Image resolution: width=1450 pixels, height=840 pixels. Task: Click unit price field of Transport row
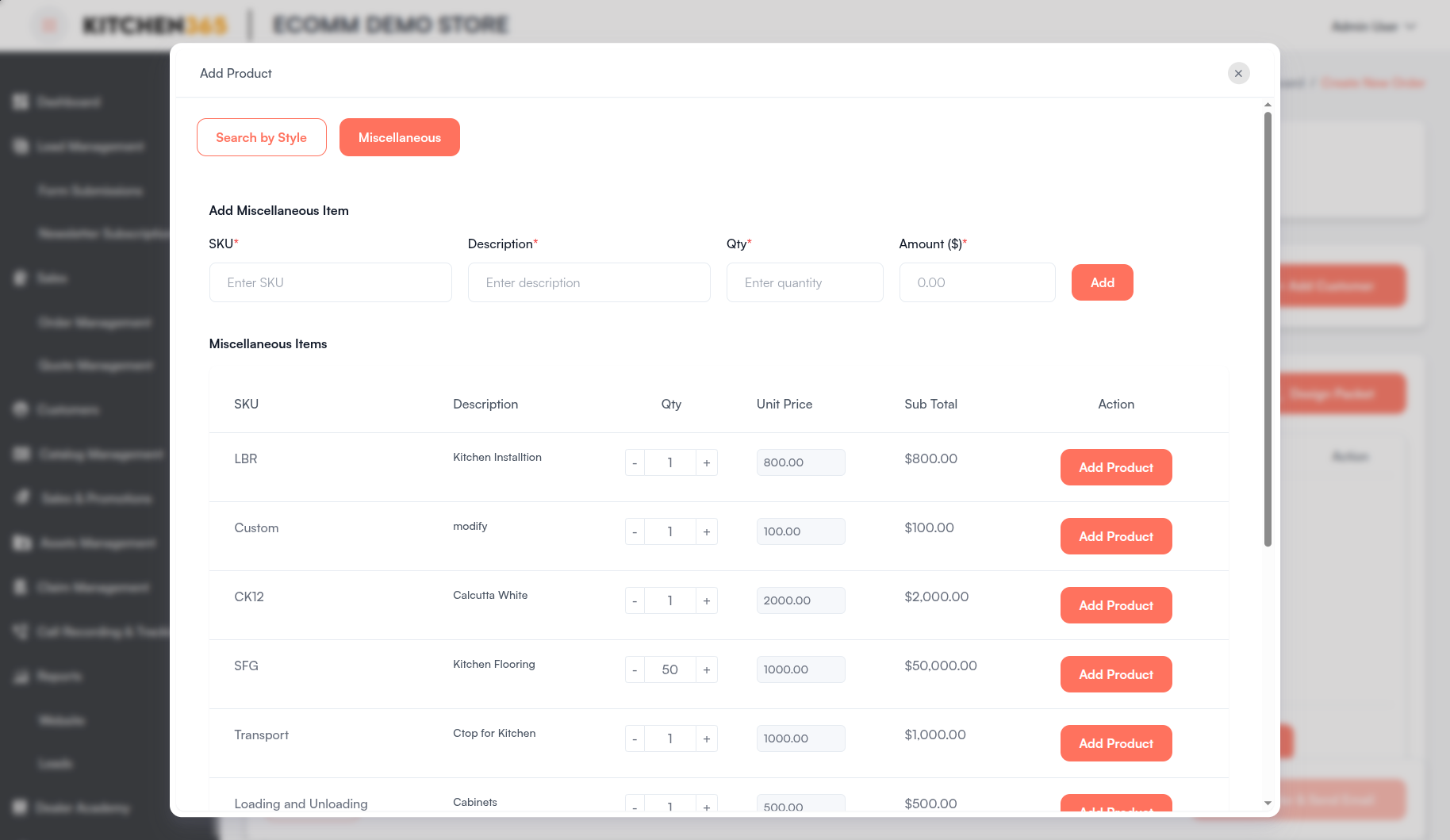[x=801, y=738]
